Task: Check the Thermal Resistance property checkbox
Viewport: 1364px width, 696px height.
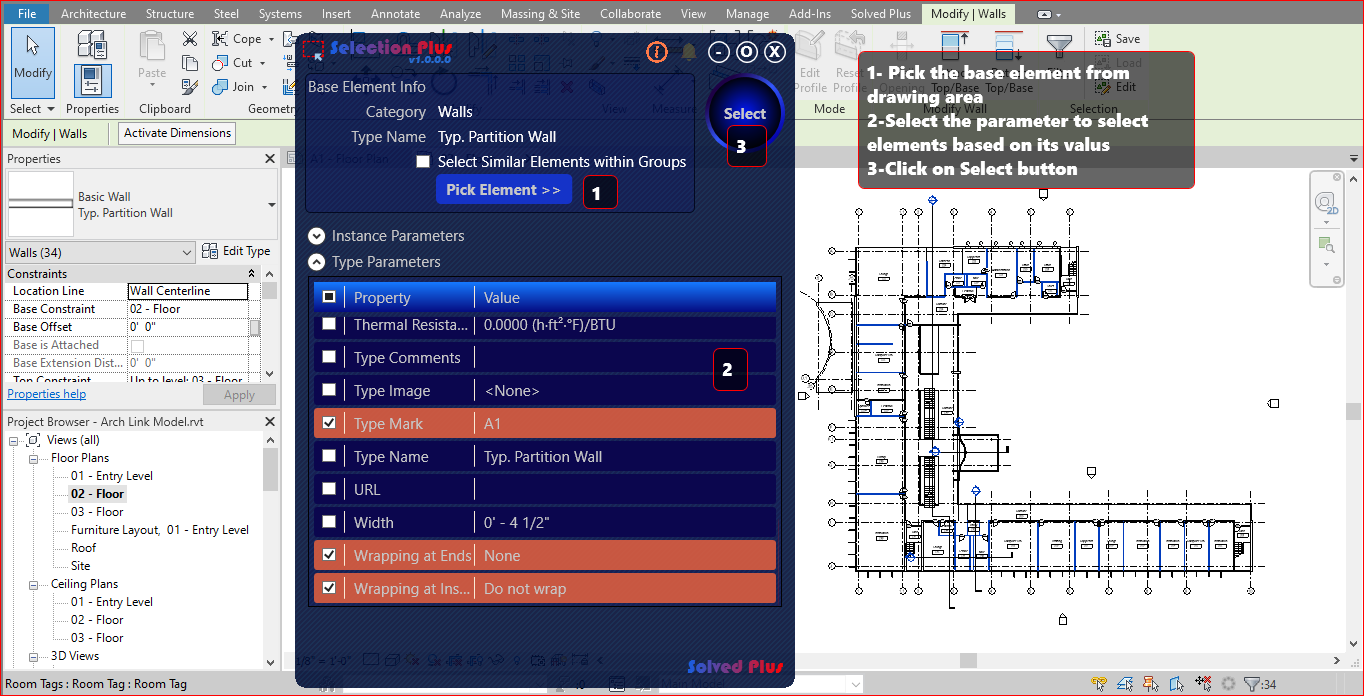Action: point(329,324)
